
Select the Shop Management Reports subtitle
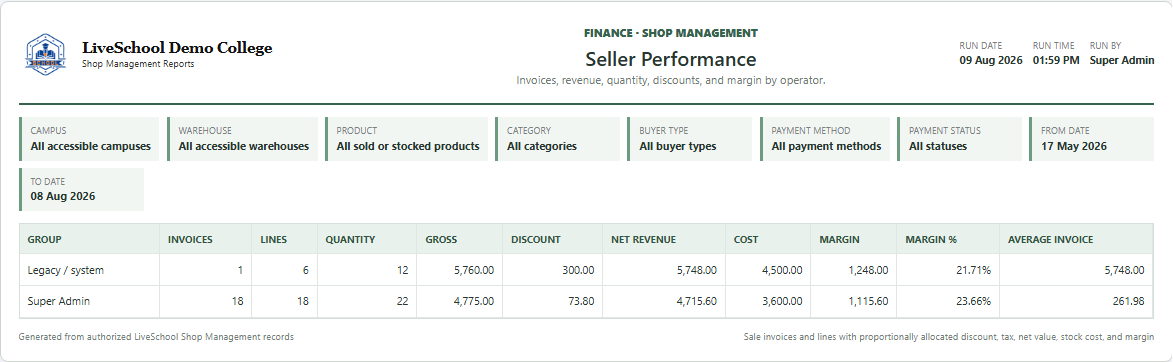tap(138, 64)
